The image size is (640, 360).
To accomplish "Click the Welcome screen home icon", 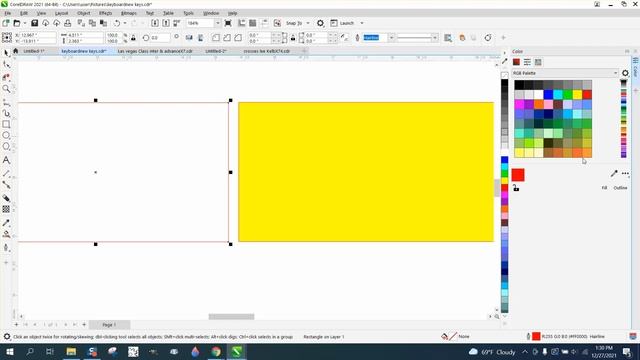I will point(16,51).
